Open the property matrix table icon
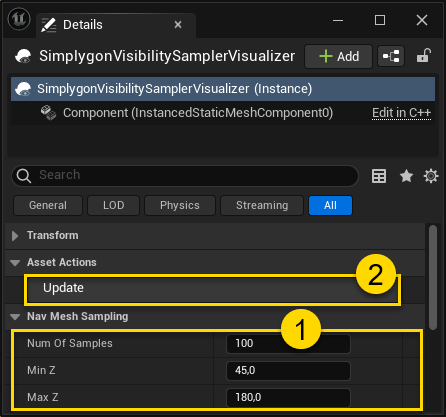This screenshot has height=417, width=446. [379, 176]
